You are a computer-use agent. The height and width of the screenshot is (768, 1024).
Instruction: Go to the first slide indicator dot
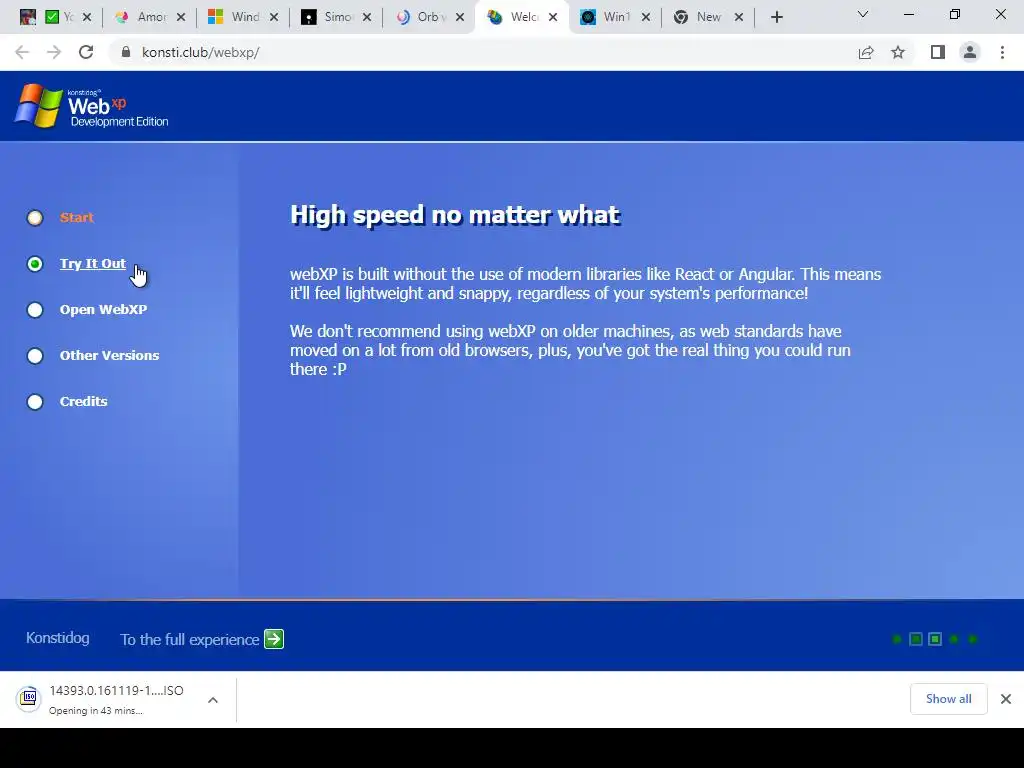(x=897, y=639)
